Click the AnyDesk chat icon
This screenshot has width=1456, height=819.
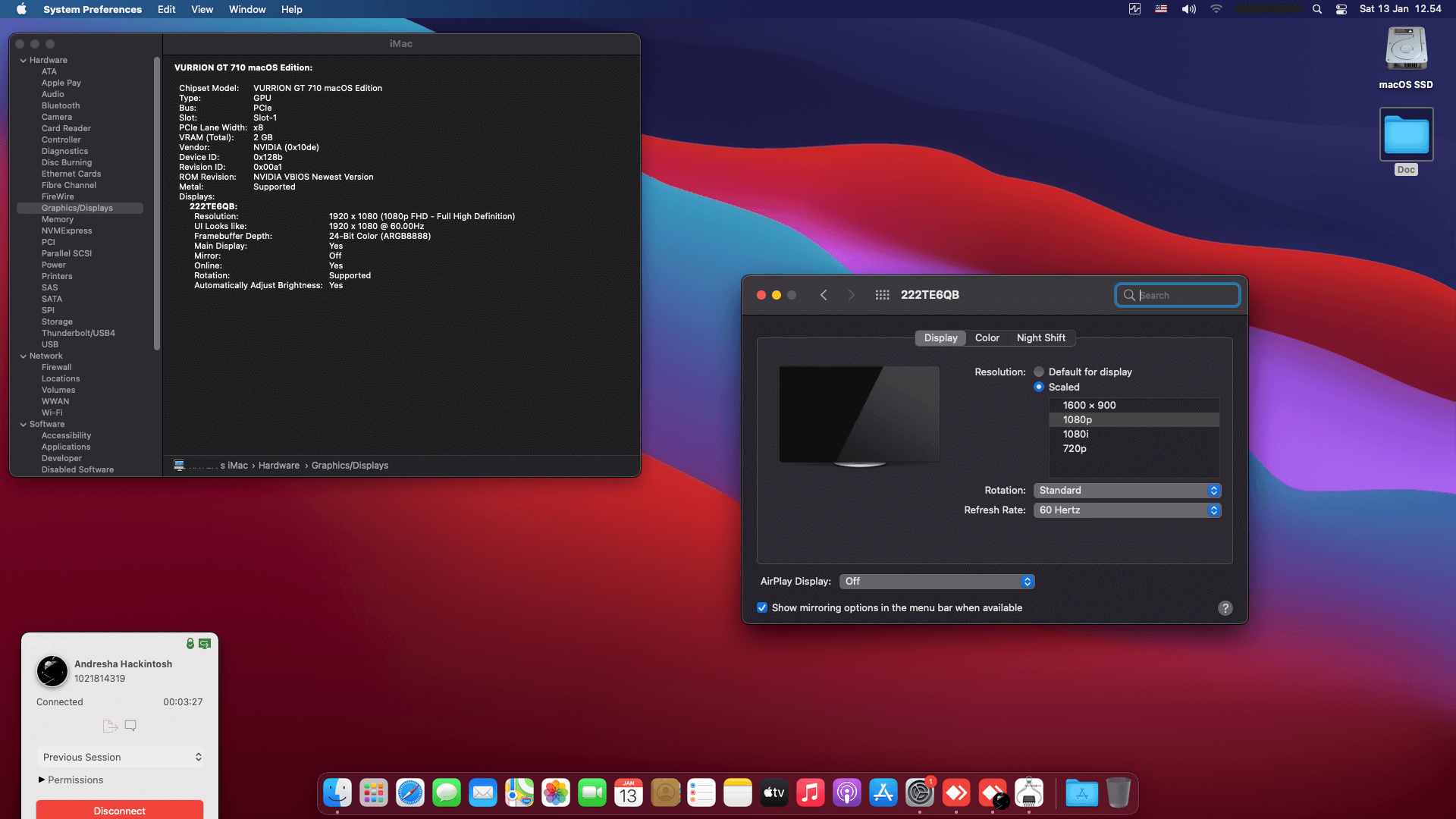[x=130, y=726]
